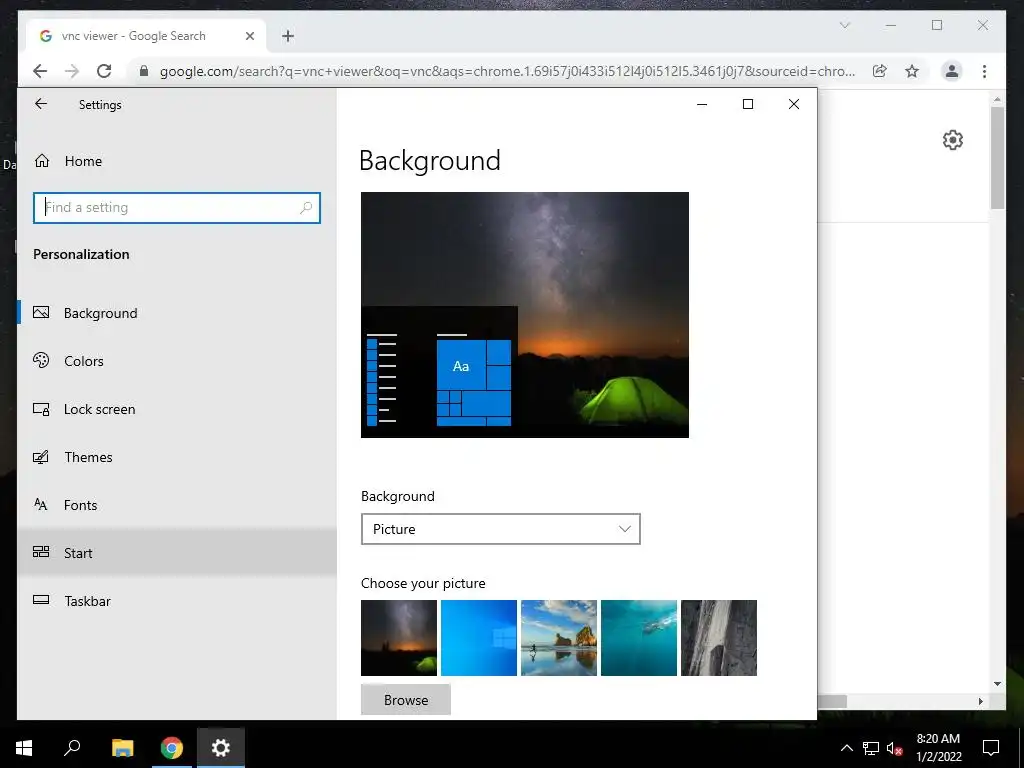
Task: Maximize the Settings window
Action: [x=748, y=104]
